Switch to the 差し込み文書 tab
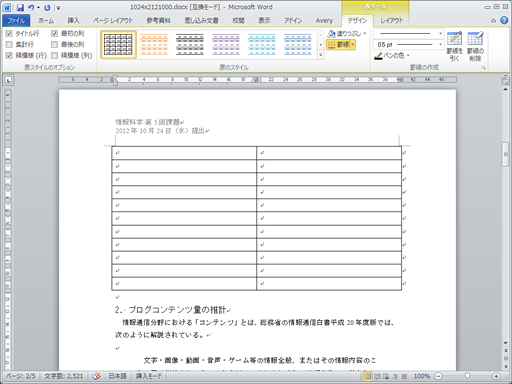The width and height of the screenshot is (512, 384). click(201, 21)
